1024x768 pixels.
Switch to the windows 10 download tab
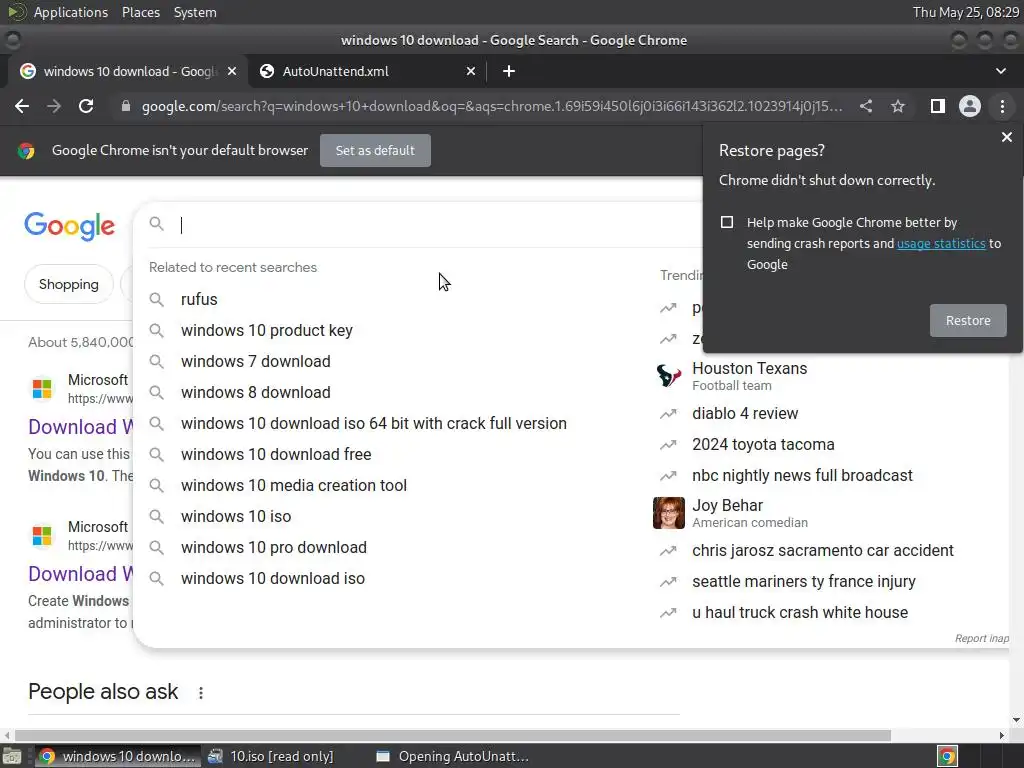click(x=127, y=71)
